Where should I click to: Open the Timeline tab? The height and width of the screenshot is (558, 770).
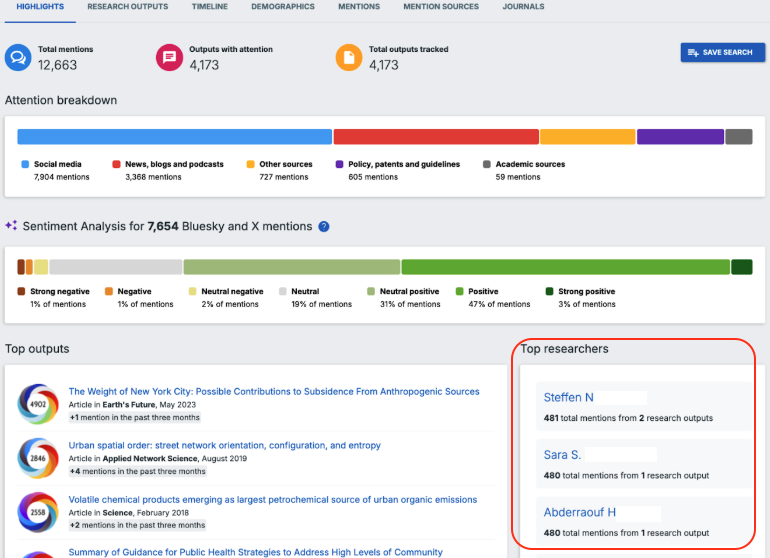[x=210, y=7]
